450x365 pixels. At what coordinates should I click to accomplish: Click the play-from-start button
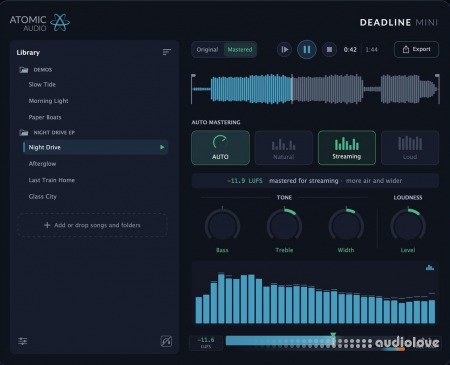point(284,50)
